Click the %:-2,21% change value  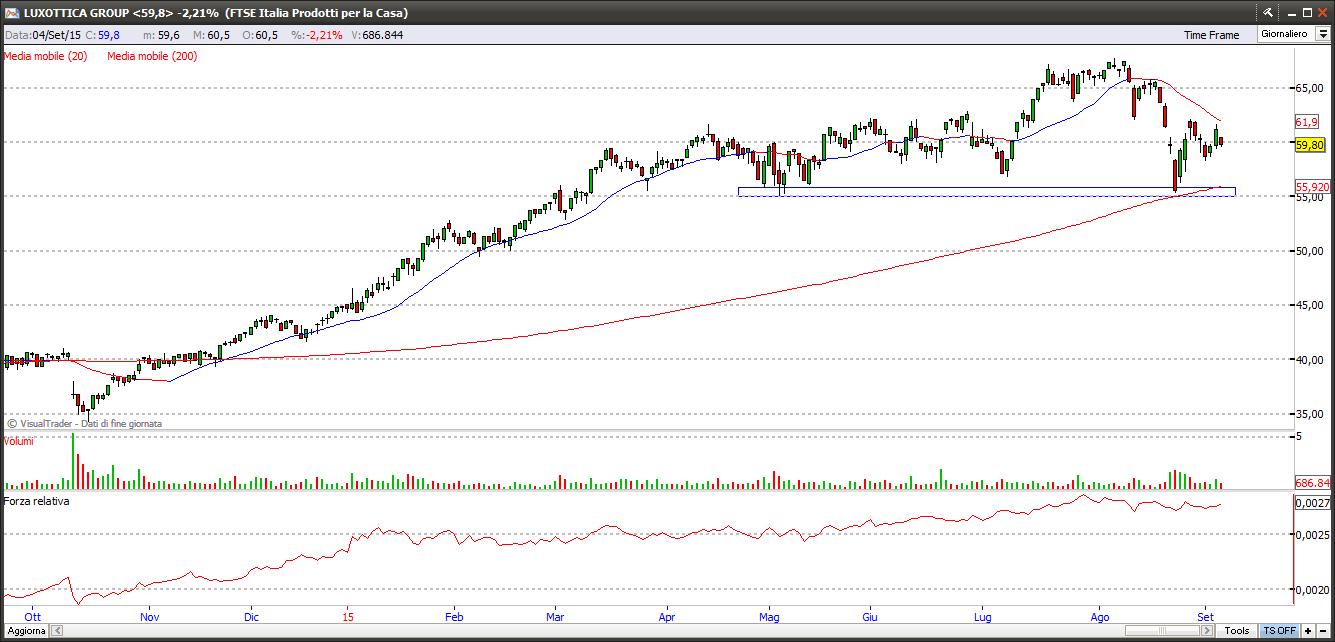pyautogui.click(x=316, y=35)
